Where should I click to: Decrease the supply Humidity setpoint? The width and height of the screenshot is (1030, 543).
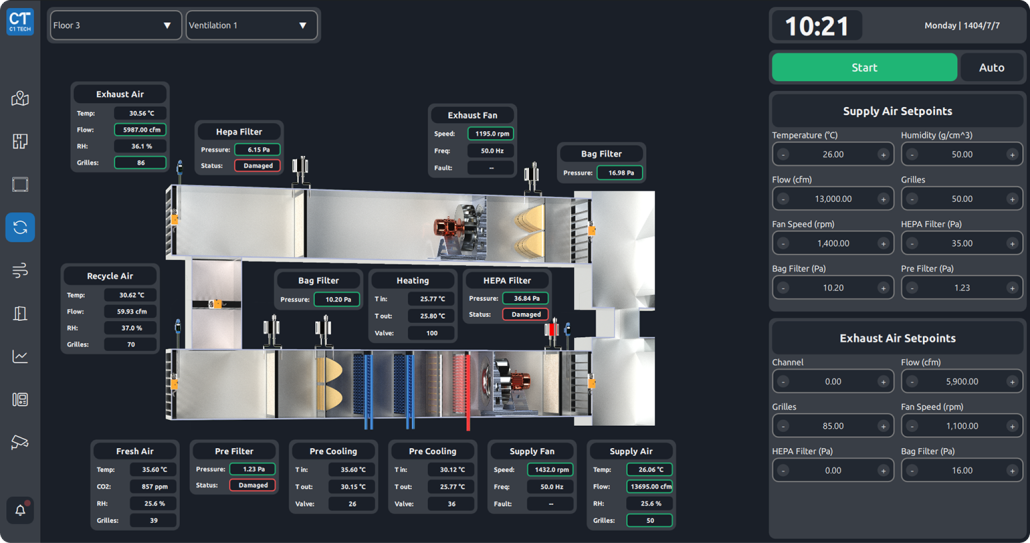pyautogui.click(x=912, y=155)
